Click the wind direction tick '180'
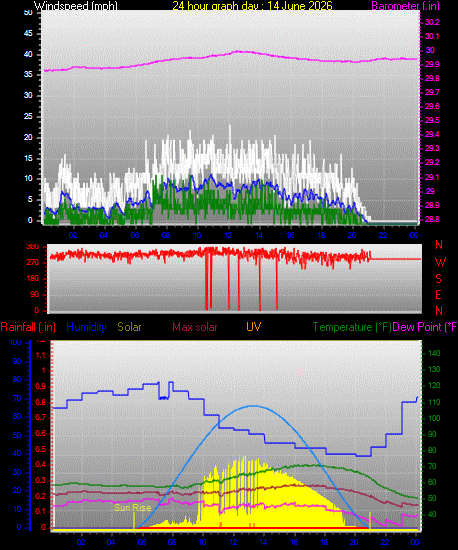 pos(33,279)
